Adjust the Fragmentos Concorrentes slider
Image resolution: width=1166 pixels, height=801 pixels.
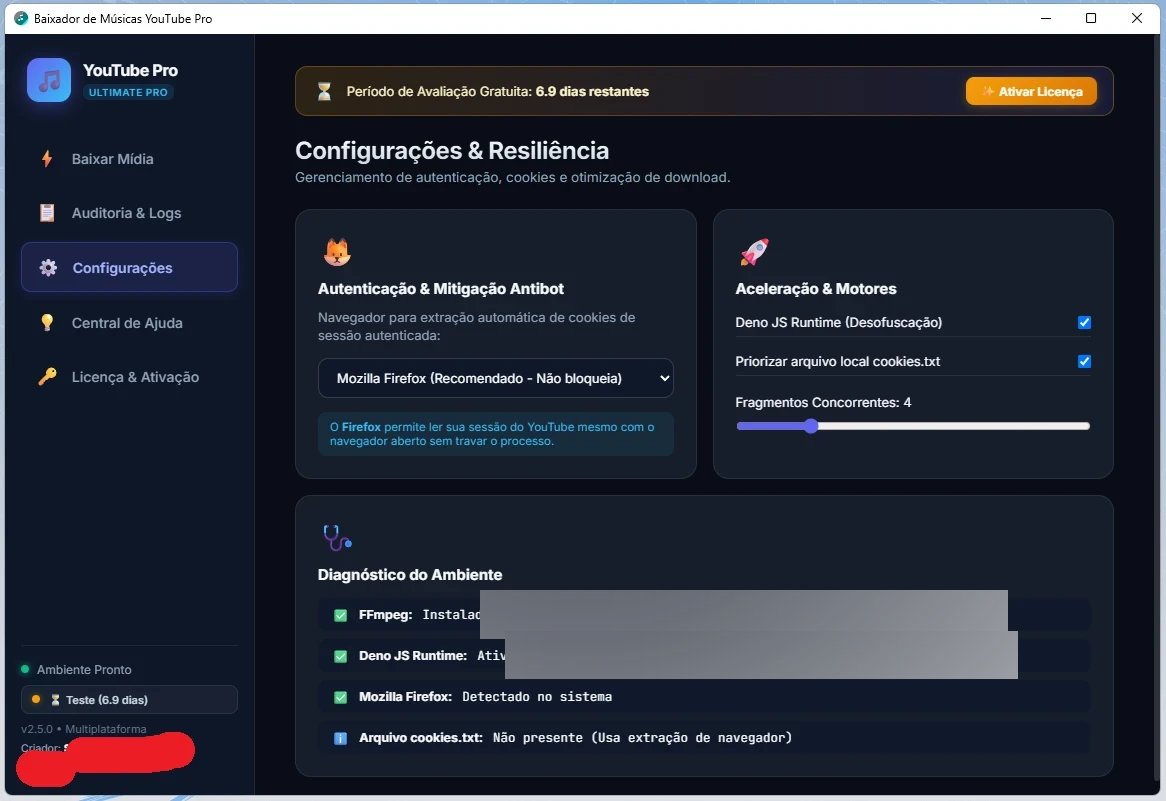(912, 426)
